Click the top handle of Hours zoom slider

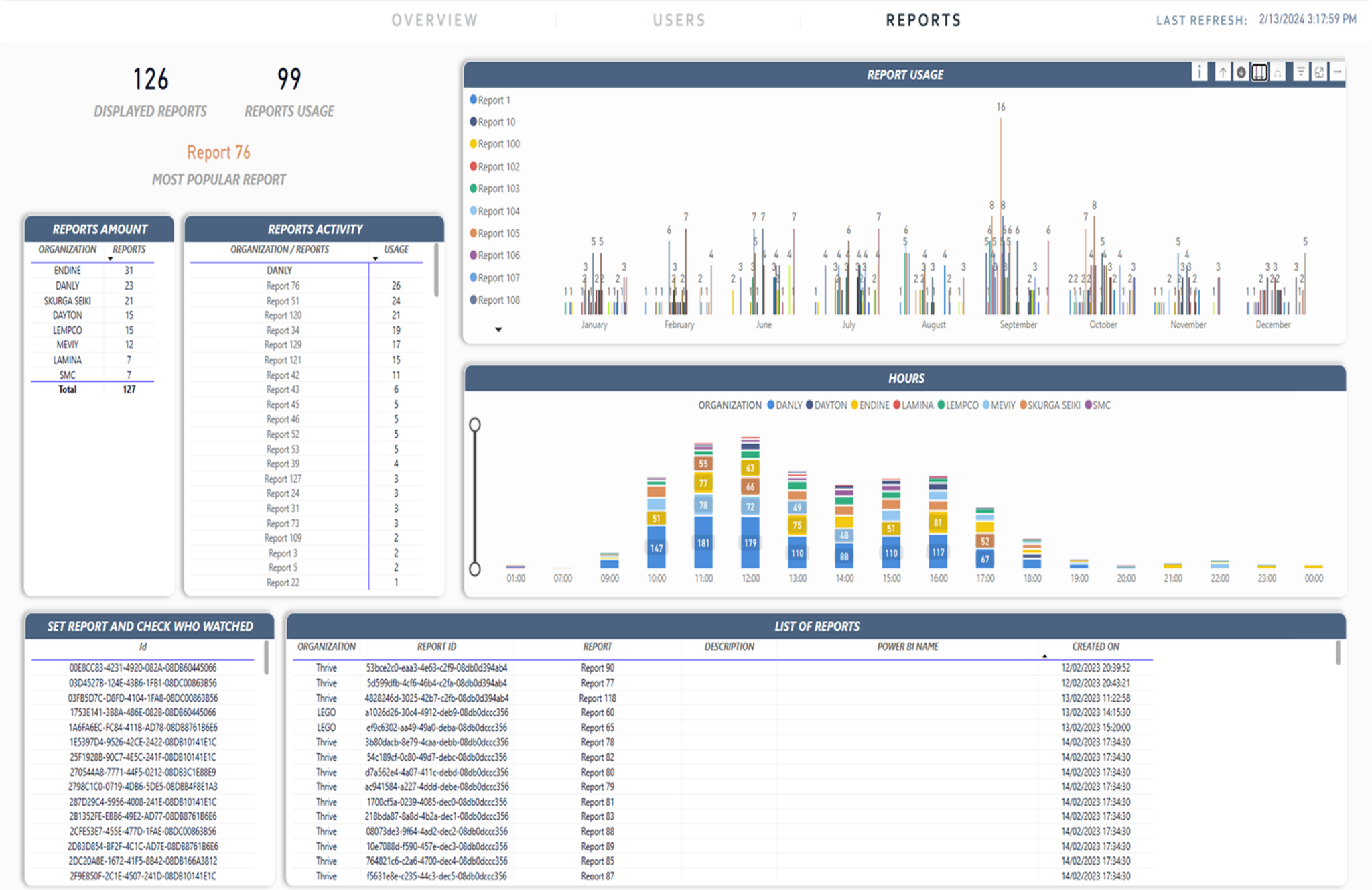coord(475,425)
